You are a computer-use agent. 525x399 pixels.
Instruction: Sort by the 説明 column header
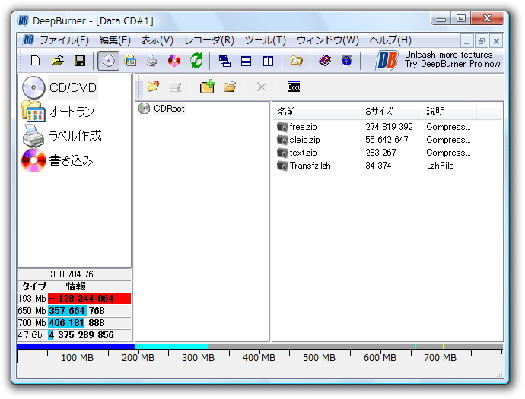(x=449, y=111)
